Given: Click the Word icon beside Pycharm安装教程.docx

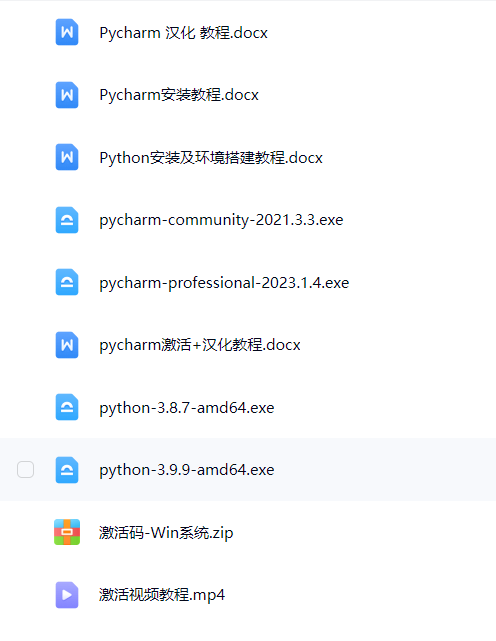Looking at the screenshot, I should 67,95.
